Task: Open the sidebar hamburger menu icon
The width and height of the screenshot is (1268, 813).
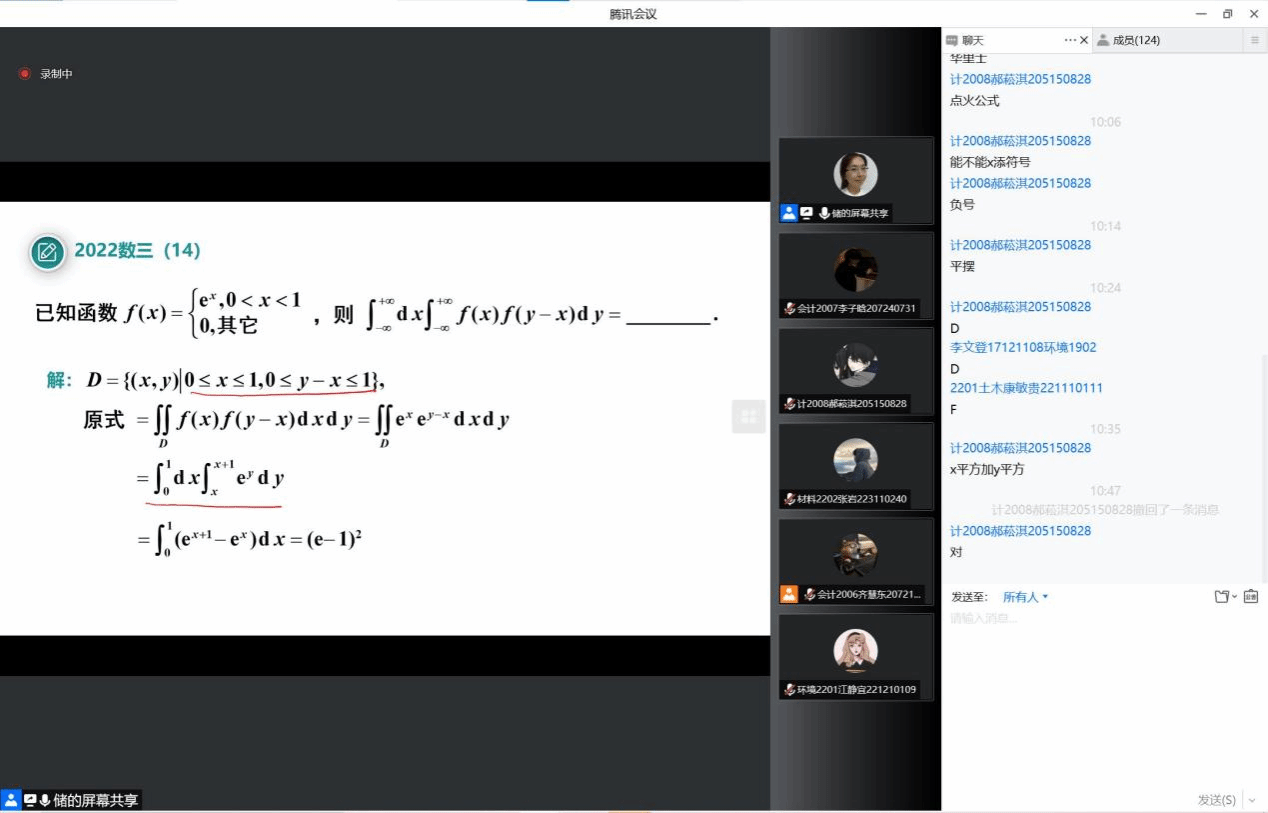Action: coord(1254,40)
